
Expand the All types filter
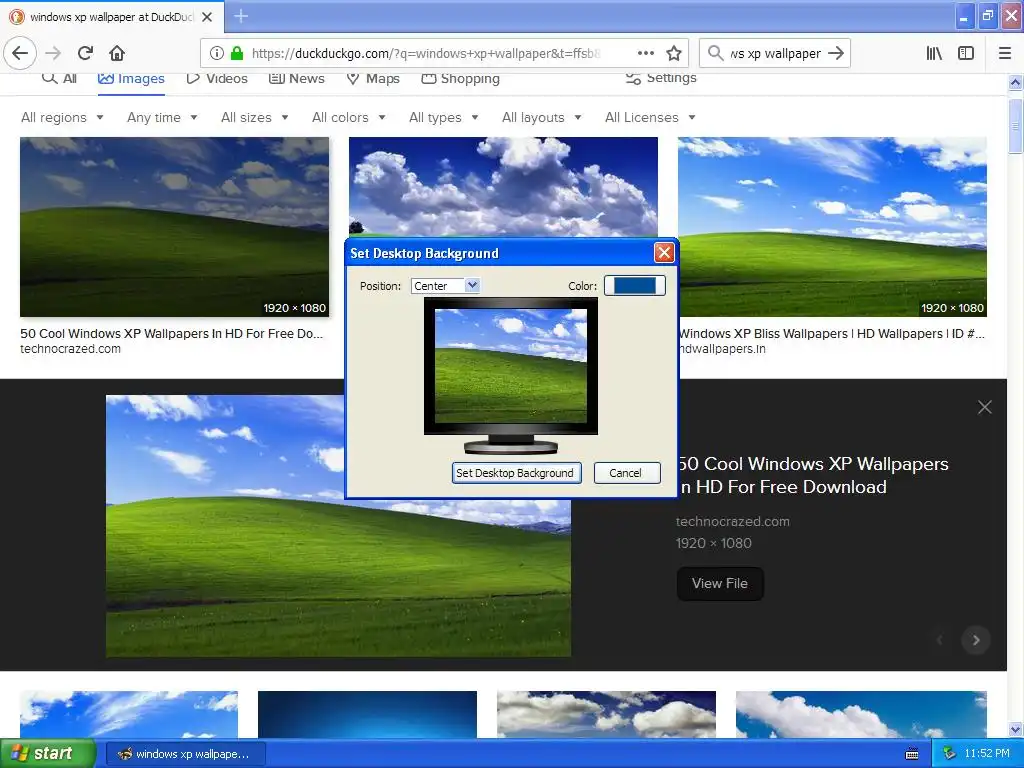443,118
